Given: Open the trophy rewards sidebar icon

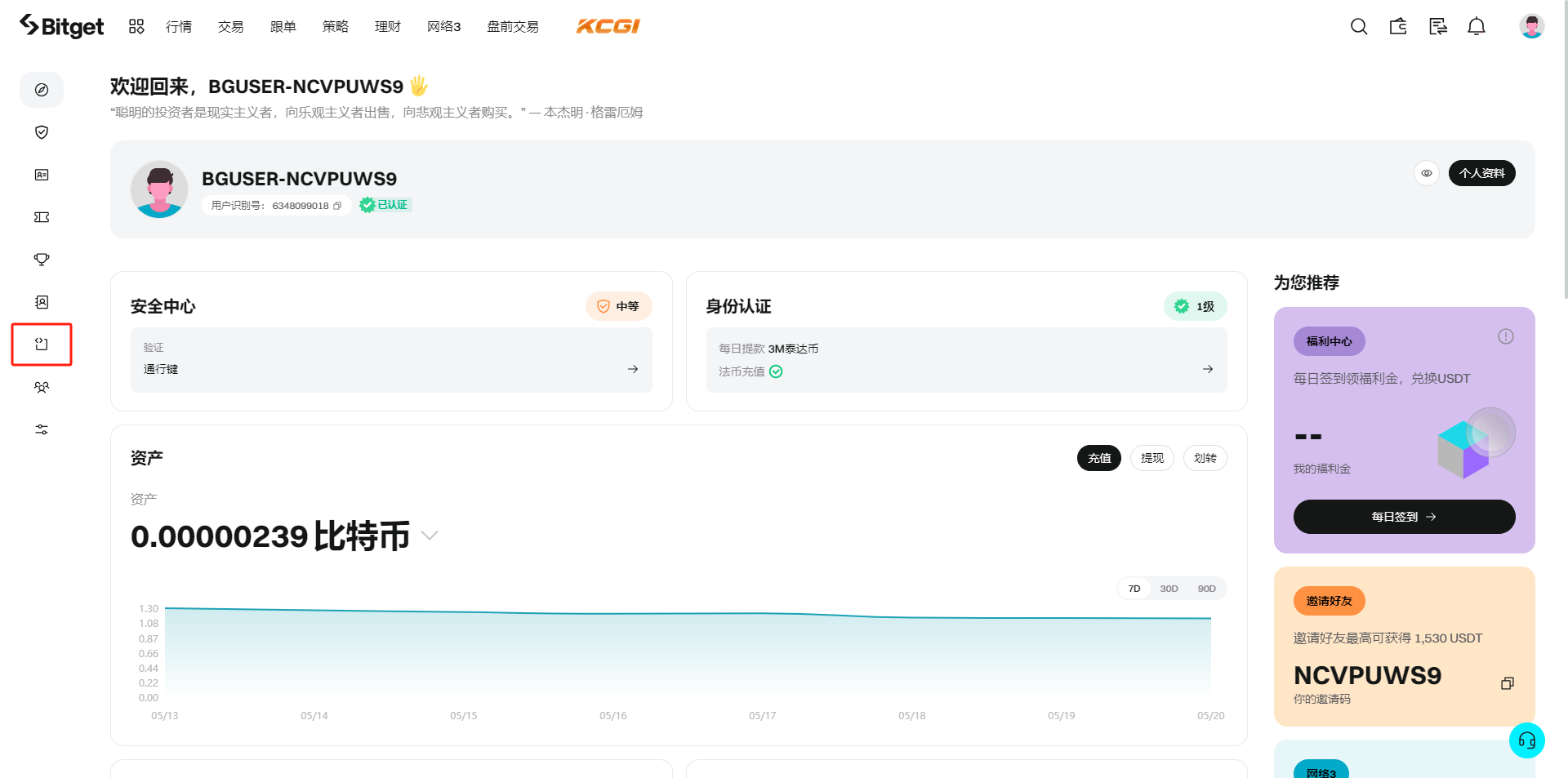Looking at the screenshot, I should pyautogui.click(x=42, y=260).
